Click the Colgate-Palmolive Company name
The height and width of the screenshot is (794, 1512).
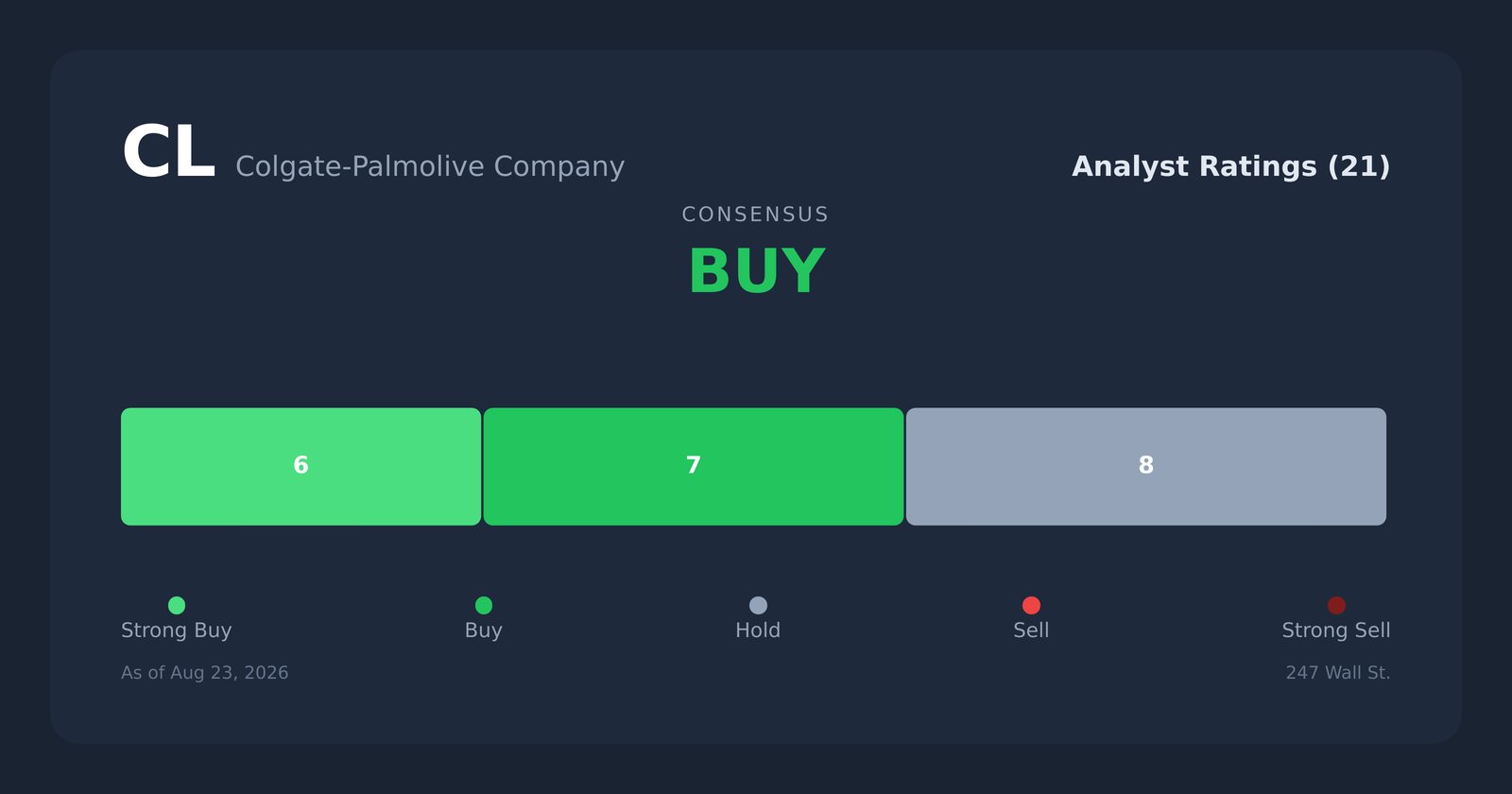tap(430, 166)
